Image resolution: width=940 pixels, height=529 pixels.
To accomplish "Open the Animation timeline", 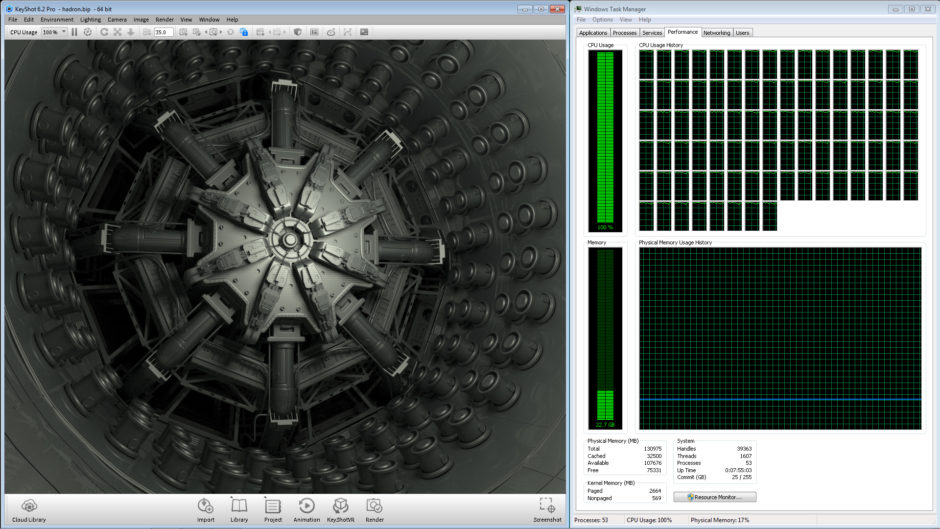I will click(307, 509).
